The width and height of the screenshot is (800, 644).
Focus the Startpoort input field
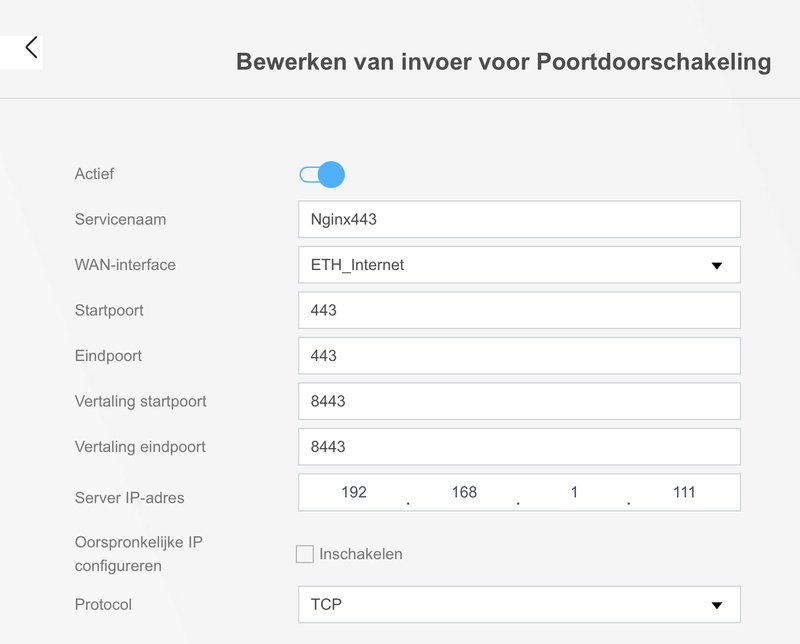(x=519, y=310)
